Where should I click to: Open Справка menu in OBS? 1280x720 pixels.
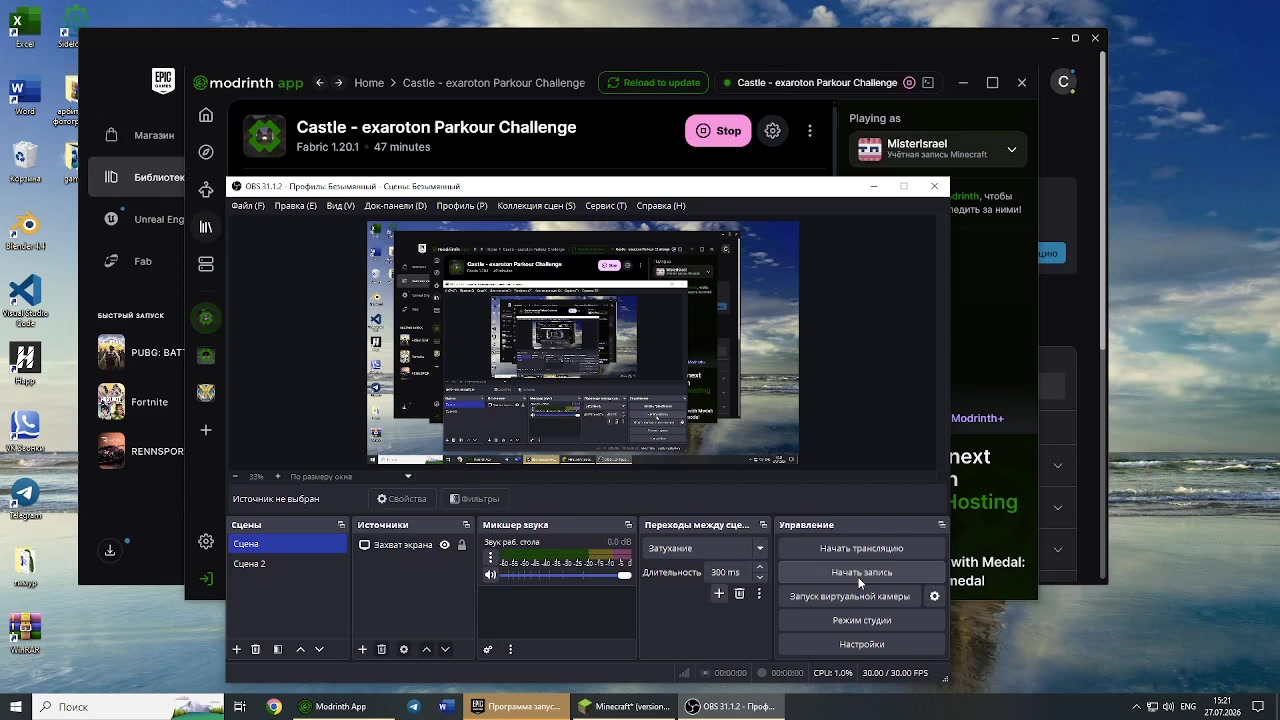pyautogui.click(x=661, y=206)
